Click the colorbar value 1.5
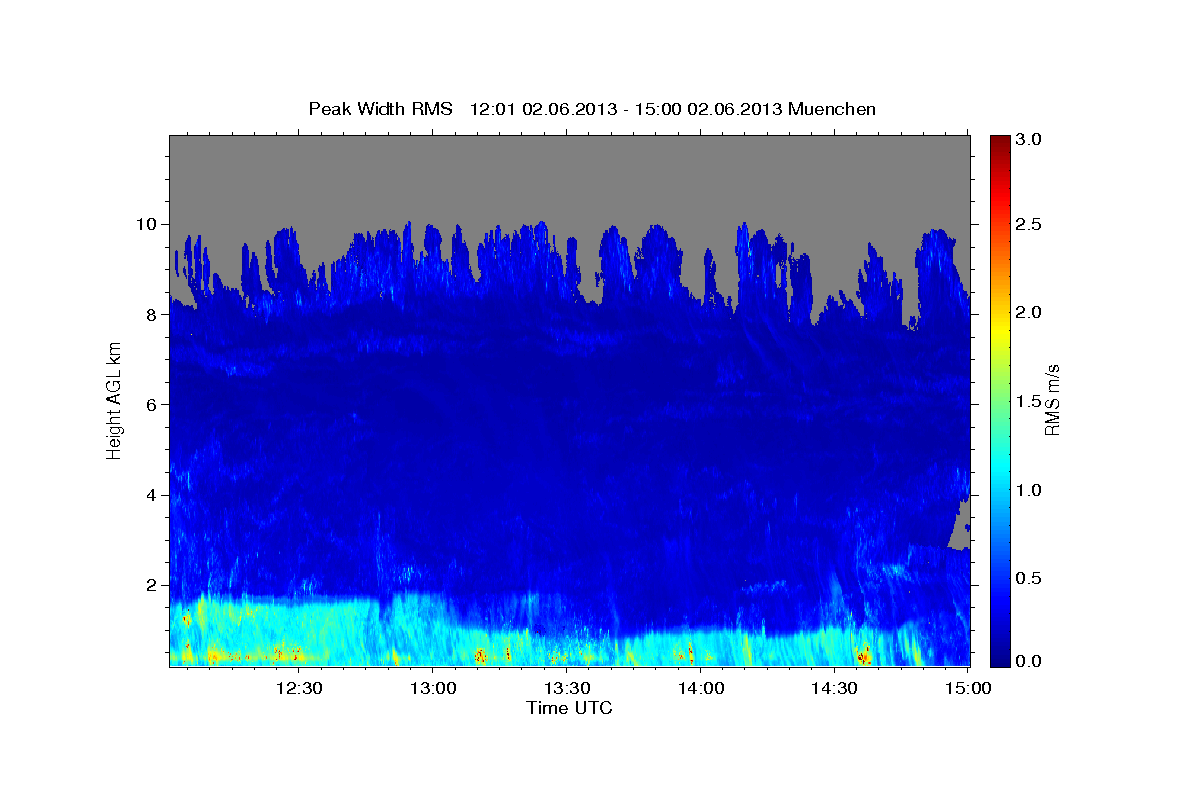Viewport: 1200px width, 800px height. 1030,401
